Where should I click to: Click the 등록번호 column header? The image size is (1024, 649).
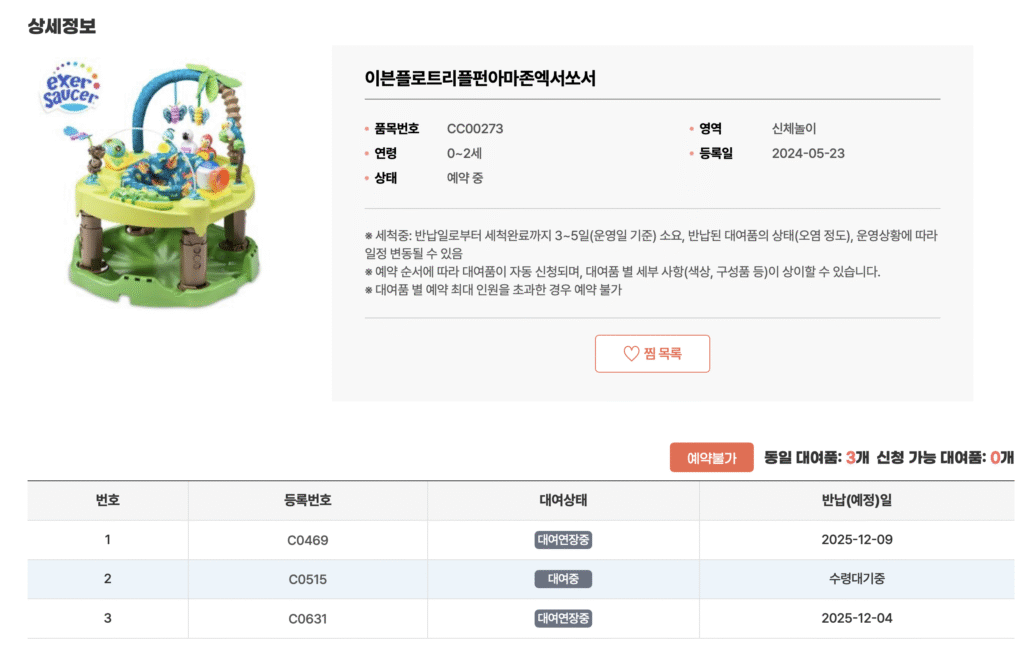(307, 500)
